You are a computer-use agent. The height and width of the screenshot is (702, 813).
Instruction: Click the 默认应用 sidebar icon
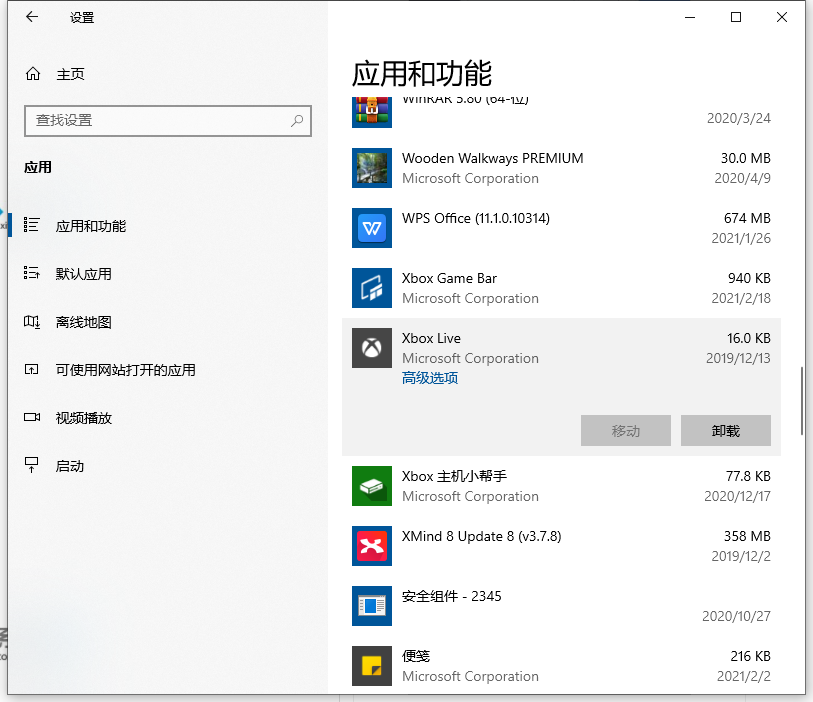(31, 273)
